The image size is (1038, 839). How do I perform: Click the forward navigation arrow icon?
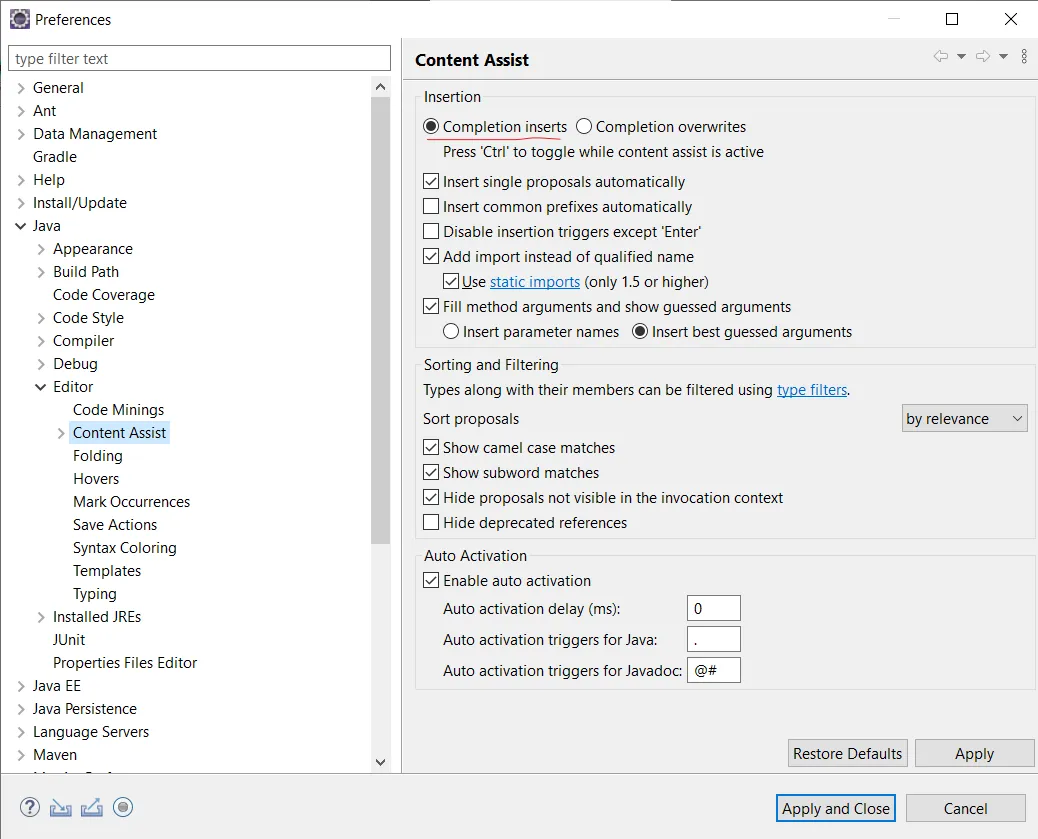(983, 57)
